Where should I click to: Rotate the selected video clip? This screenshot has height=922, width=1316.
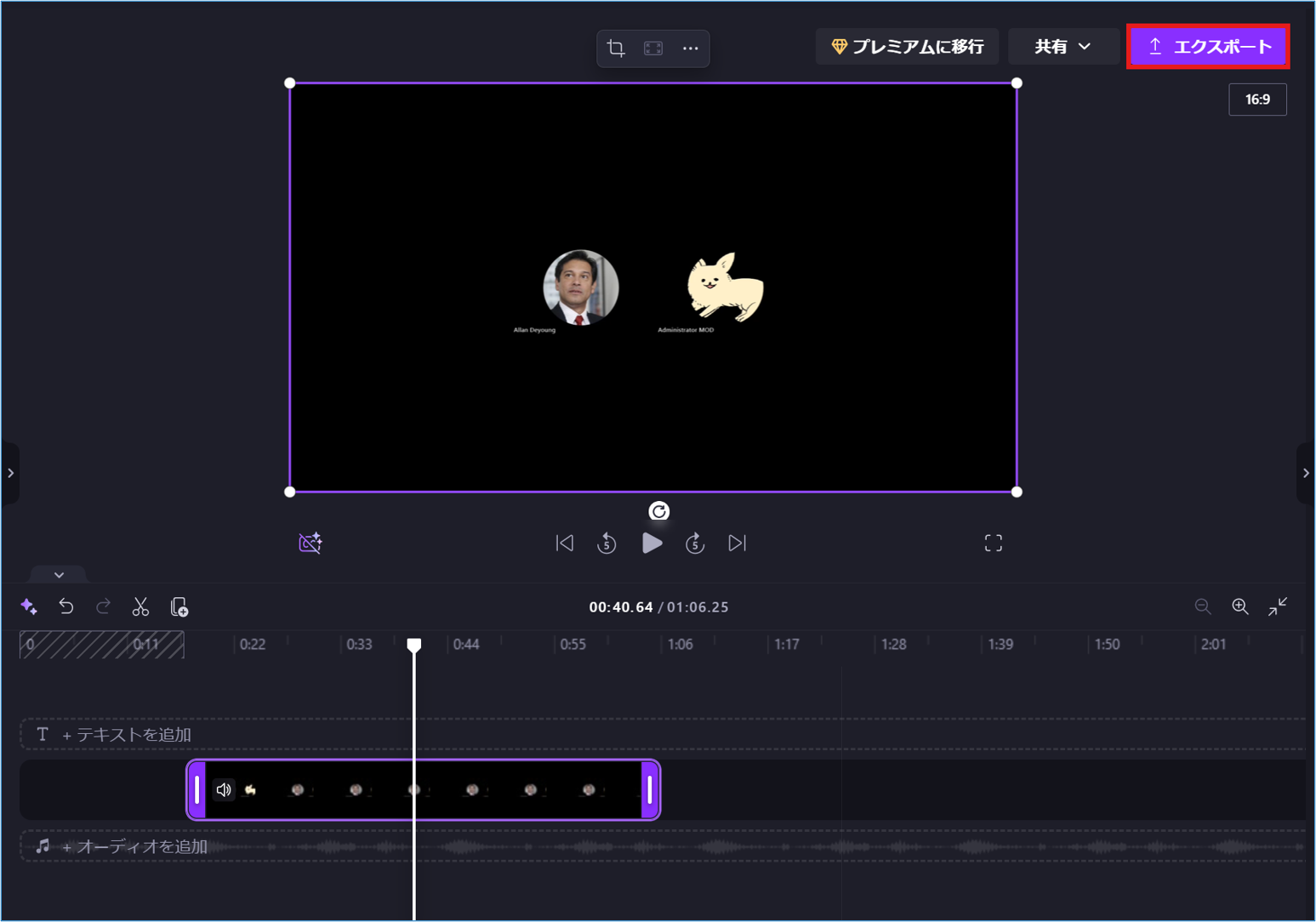click(x=658, y=511)
